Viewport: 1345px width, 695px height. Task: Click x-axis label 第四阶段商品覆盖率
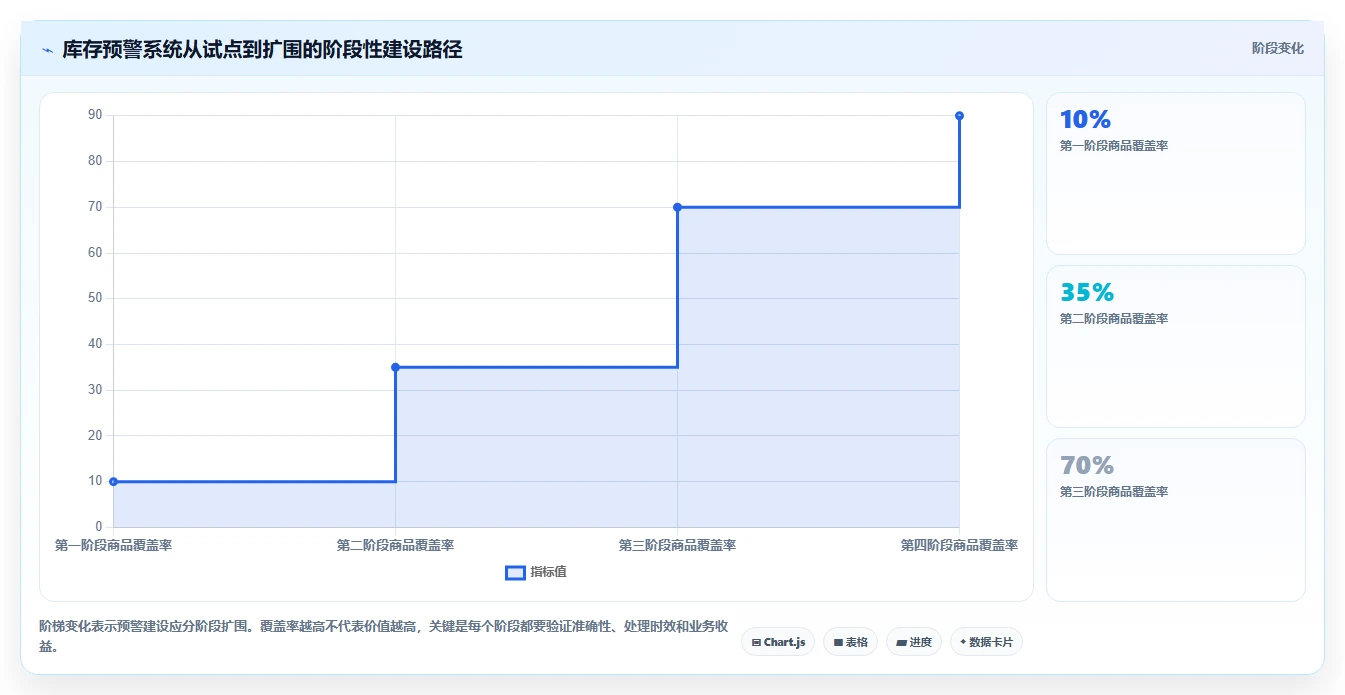click(959, 545)
